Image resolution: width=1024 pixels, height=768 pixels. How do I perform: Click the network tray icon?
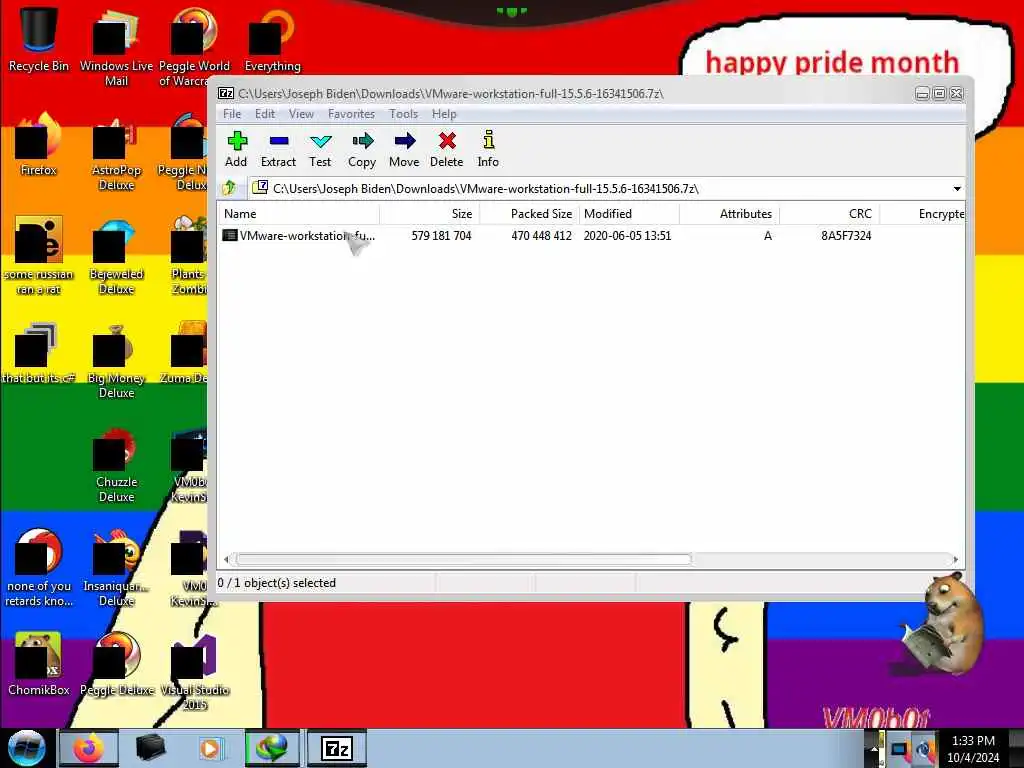[x=899, y=749]
